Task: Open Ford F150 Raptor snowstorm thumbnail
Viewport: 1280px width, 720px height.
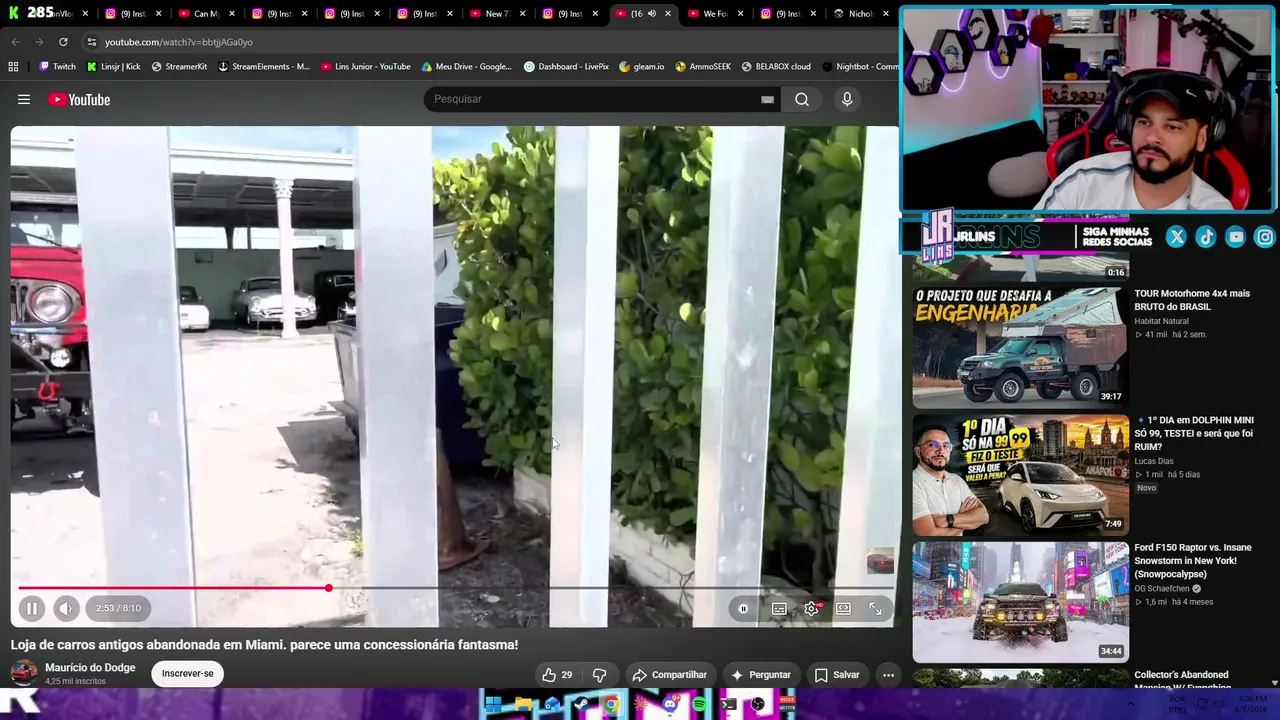Action: coord(1020,602)
